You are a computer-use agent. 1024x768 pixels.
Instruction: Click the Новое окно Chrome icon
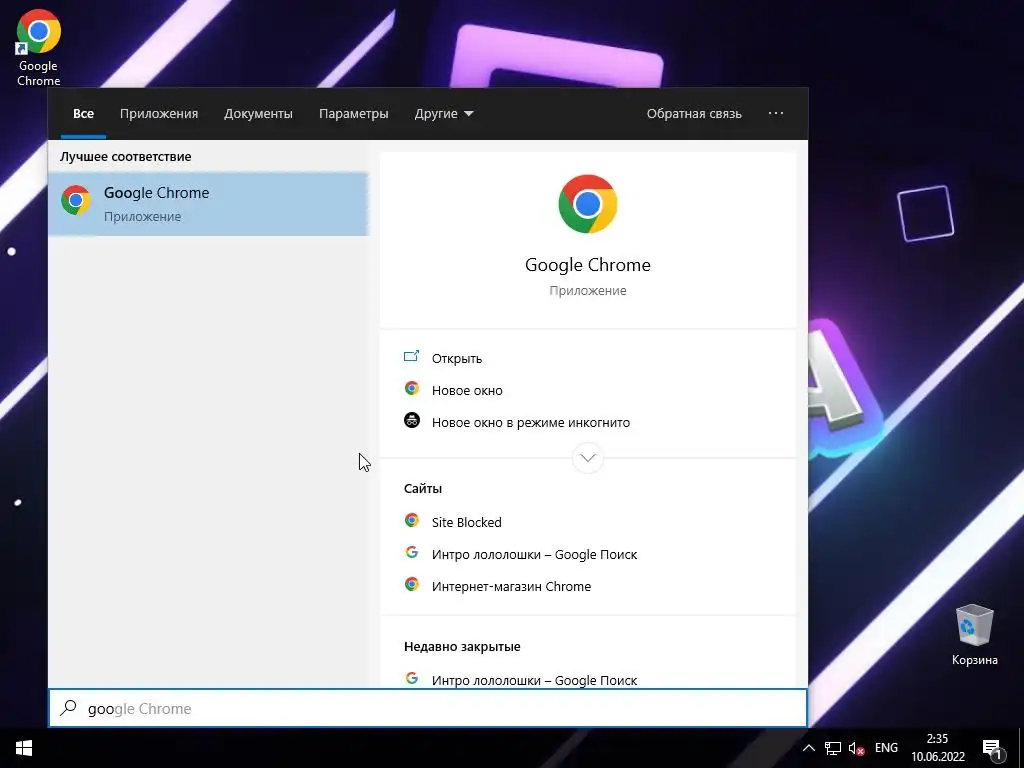click(411, 389)
